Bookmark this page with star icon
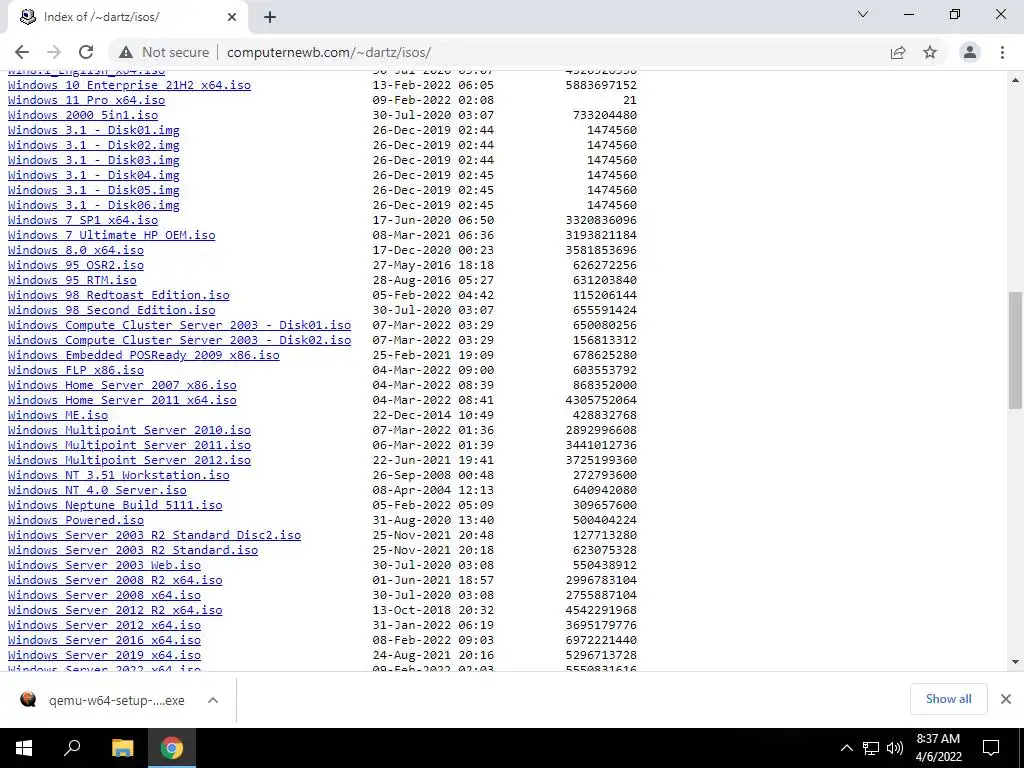 (x=930, y=52)
